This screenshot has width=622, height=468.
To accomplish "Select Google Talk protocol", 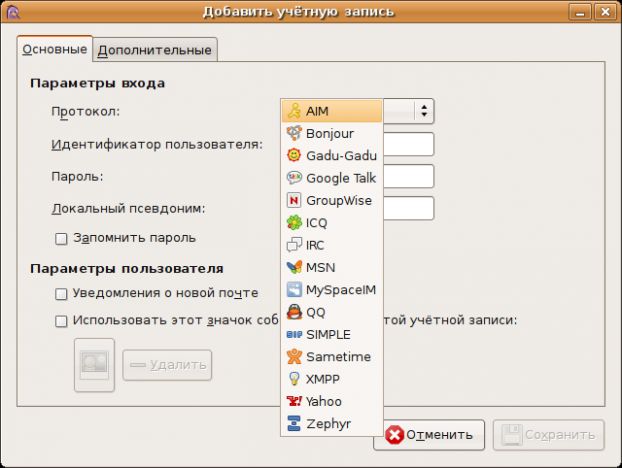I will pos(332,178).
